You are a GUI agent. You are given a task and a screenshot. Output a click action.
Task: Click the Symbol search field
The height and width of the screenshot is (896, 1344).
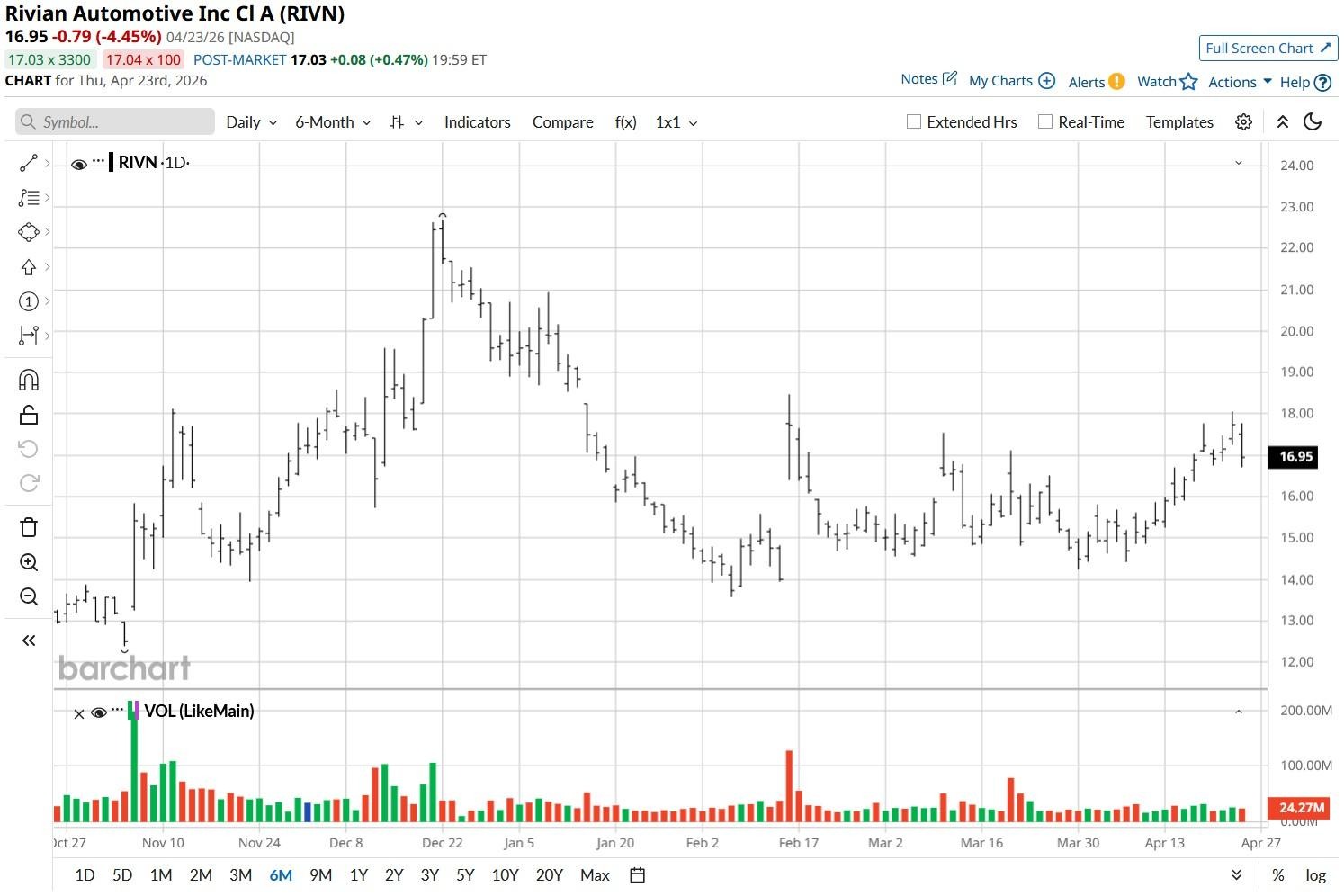(115, 122)
